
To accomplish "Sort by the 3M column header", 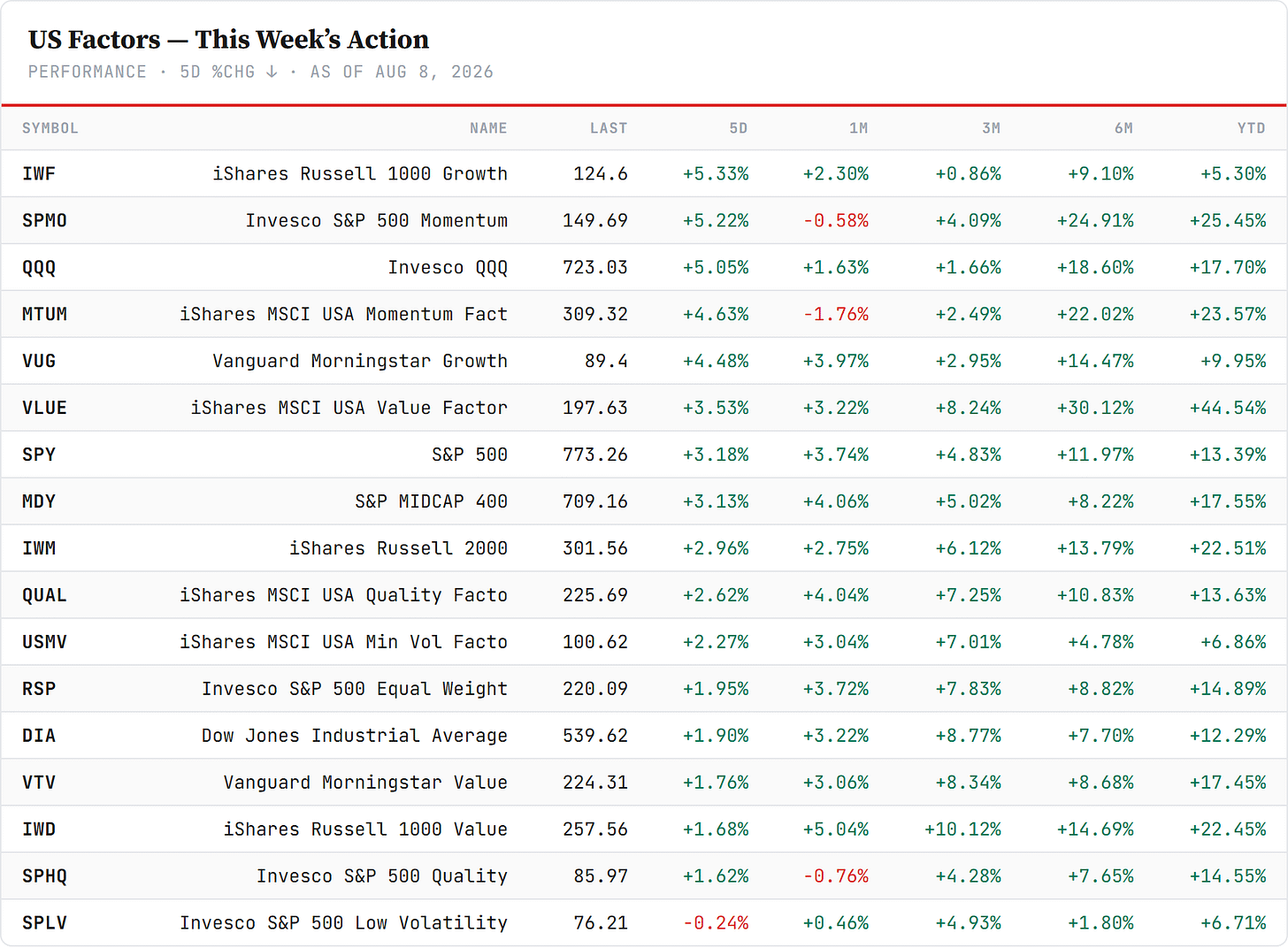I will tap(991, 128).
